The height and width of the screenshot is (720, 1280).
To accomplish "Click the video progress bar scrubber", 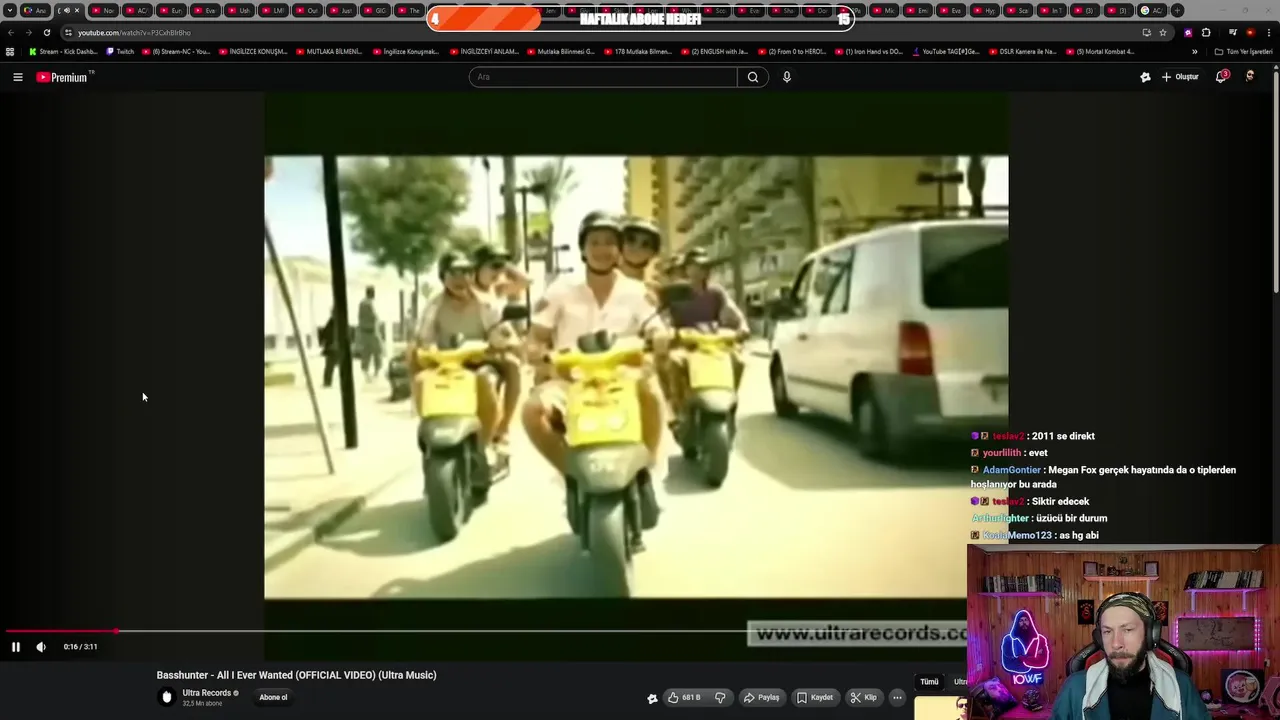I will 117,631.
